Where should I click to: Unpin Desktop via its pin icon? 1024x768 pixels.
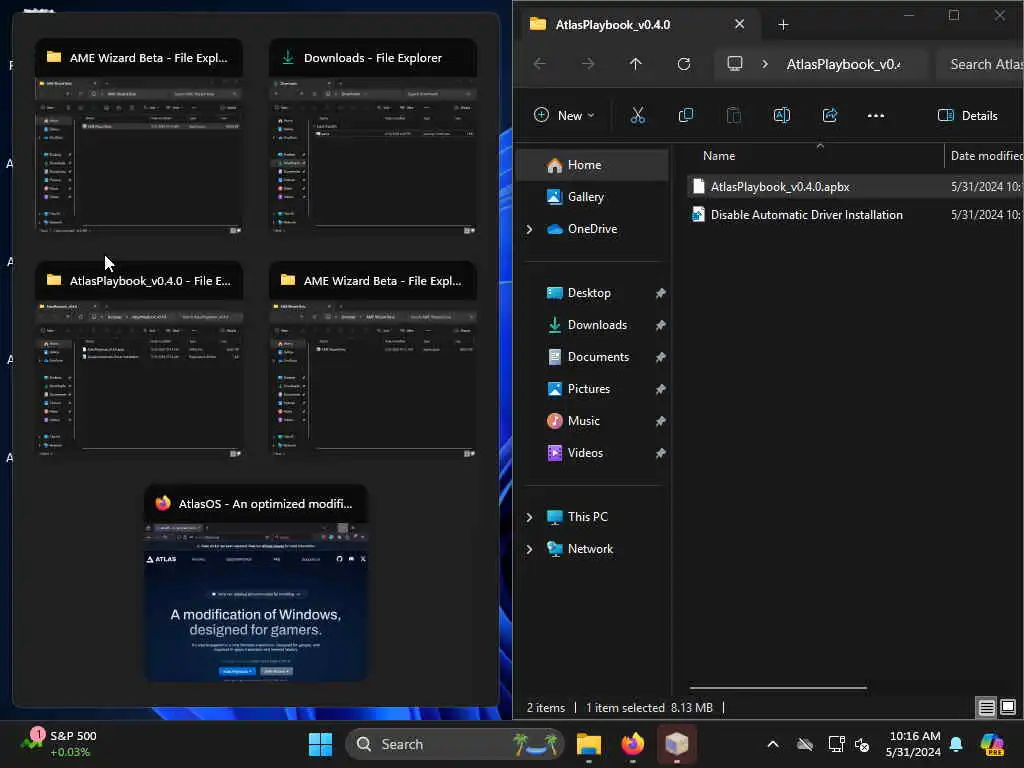660,293
